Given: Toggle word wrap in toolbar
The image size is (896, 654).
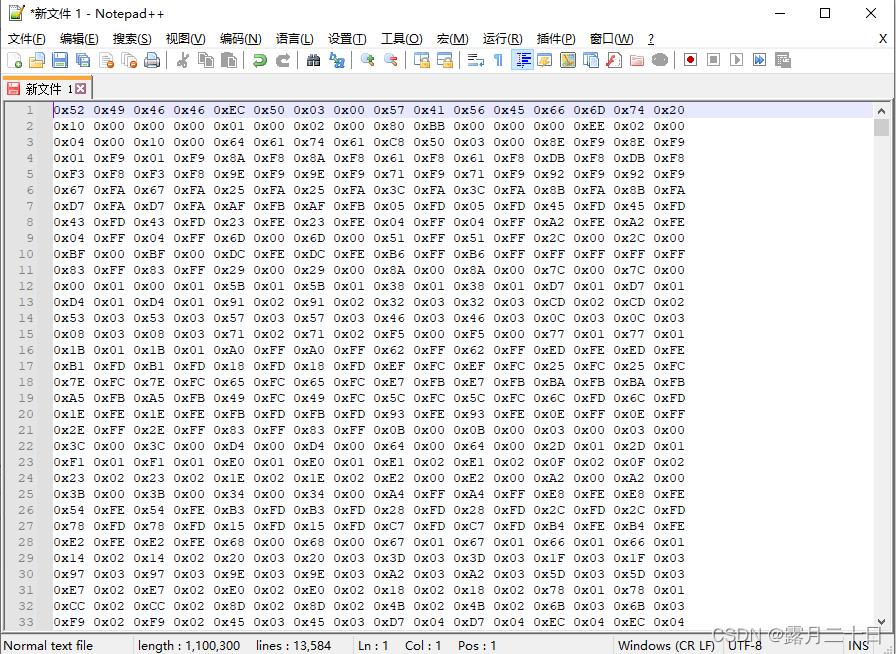Looking at the screenshot, I should [475, 60].
